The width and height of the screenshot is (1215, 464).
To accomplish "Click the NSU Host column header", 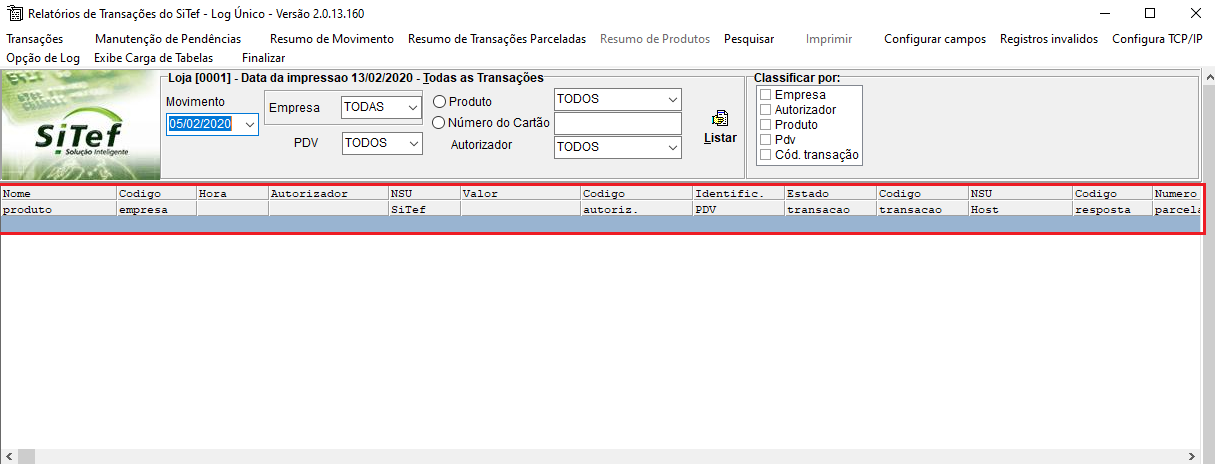I will 1021,202.
